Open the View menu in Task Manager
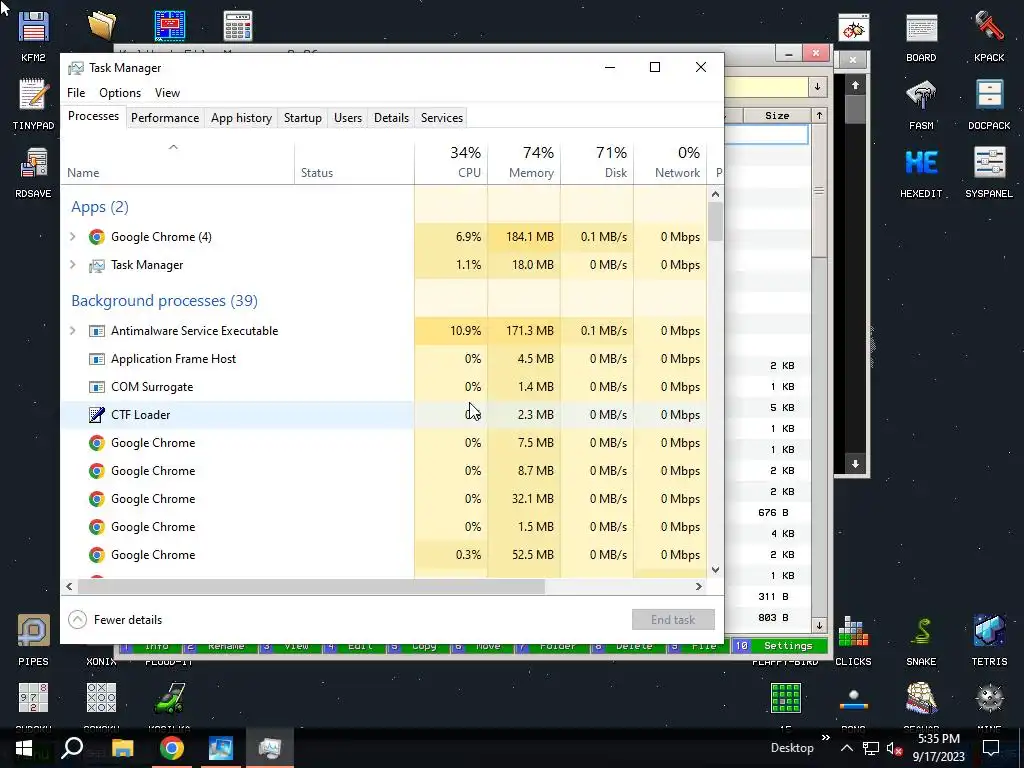This screenshot has height=768, width=1024. [x=167, y=93]
